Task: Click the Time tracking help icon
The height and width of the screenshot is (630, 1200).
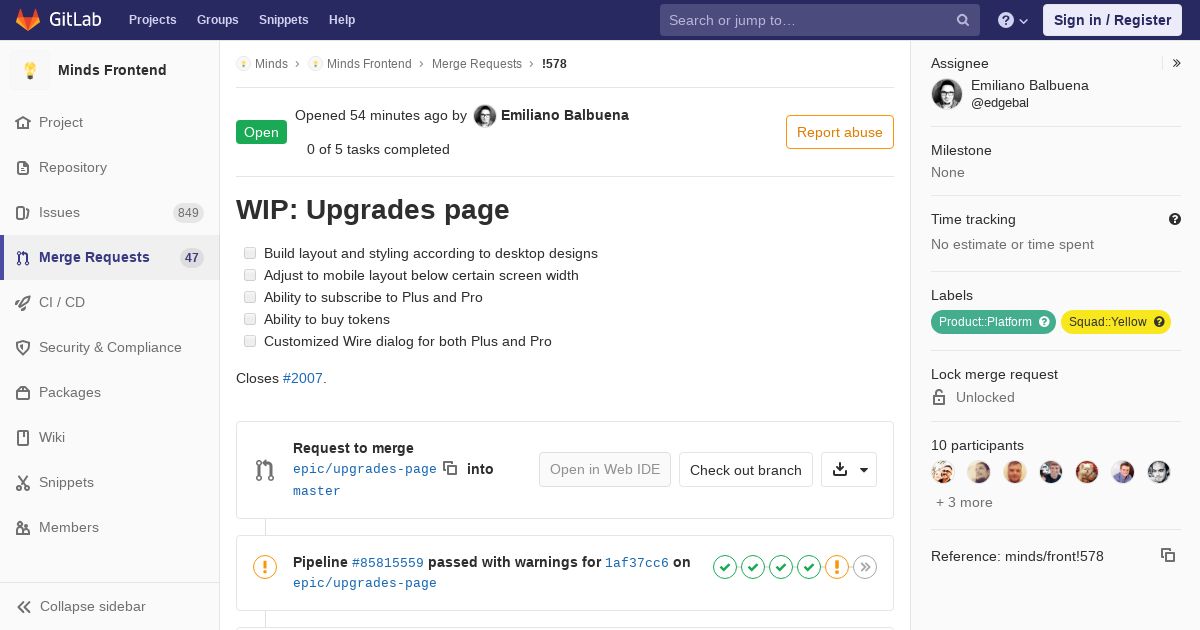Action: [1175, 219]
